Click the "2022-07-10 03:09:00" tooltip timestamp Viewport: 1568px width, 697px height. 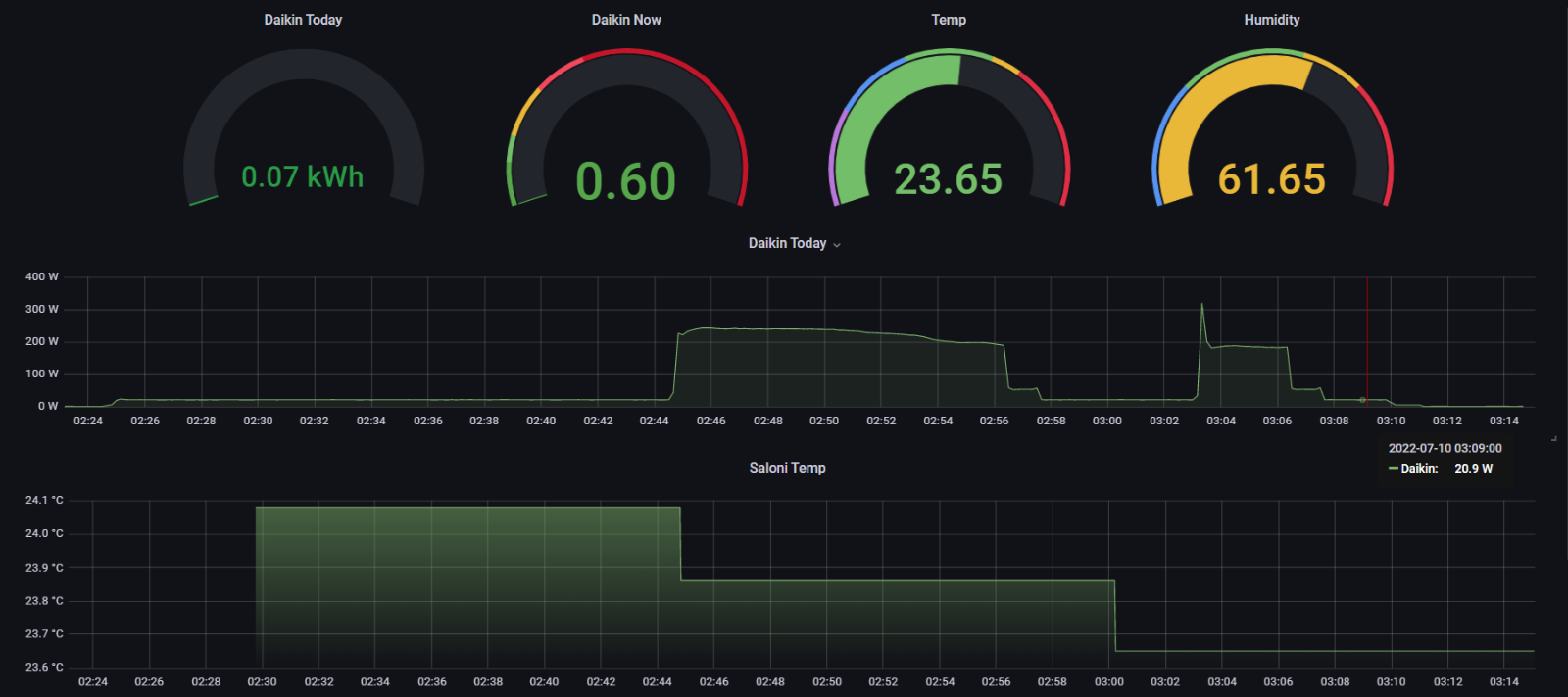[x=1445, y=448]
